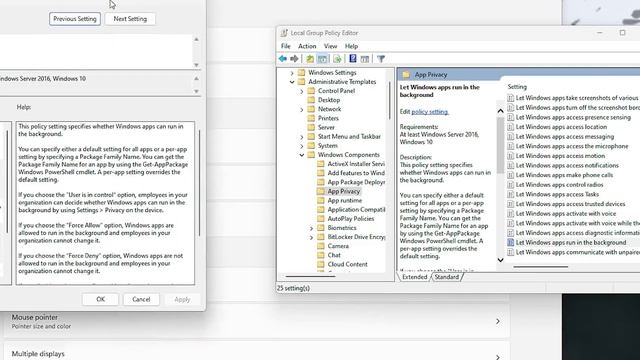Click the Export List toolbar icon
The image size is (640, 360).
[x=337, y=59]
